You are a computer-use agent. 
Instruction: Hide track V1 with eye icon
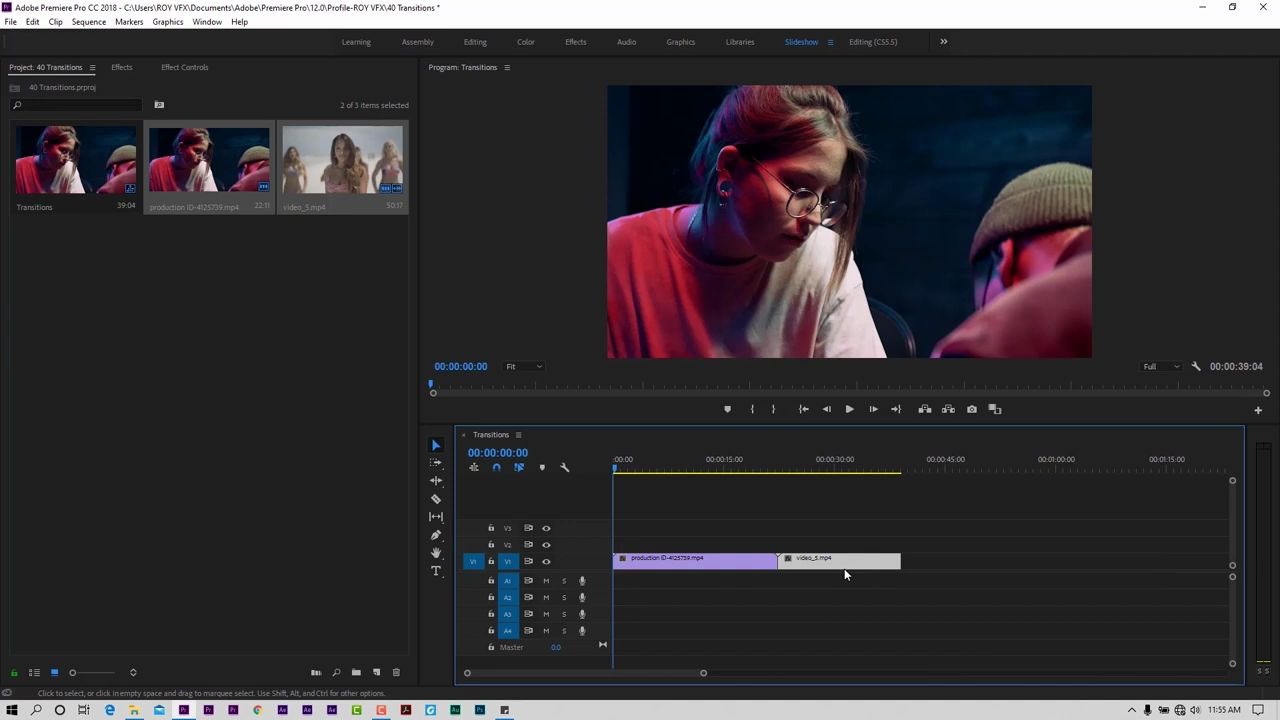coord(546,561)
